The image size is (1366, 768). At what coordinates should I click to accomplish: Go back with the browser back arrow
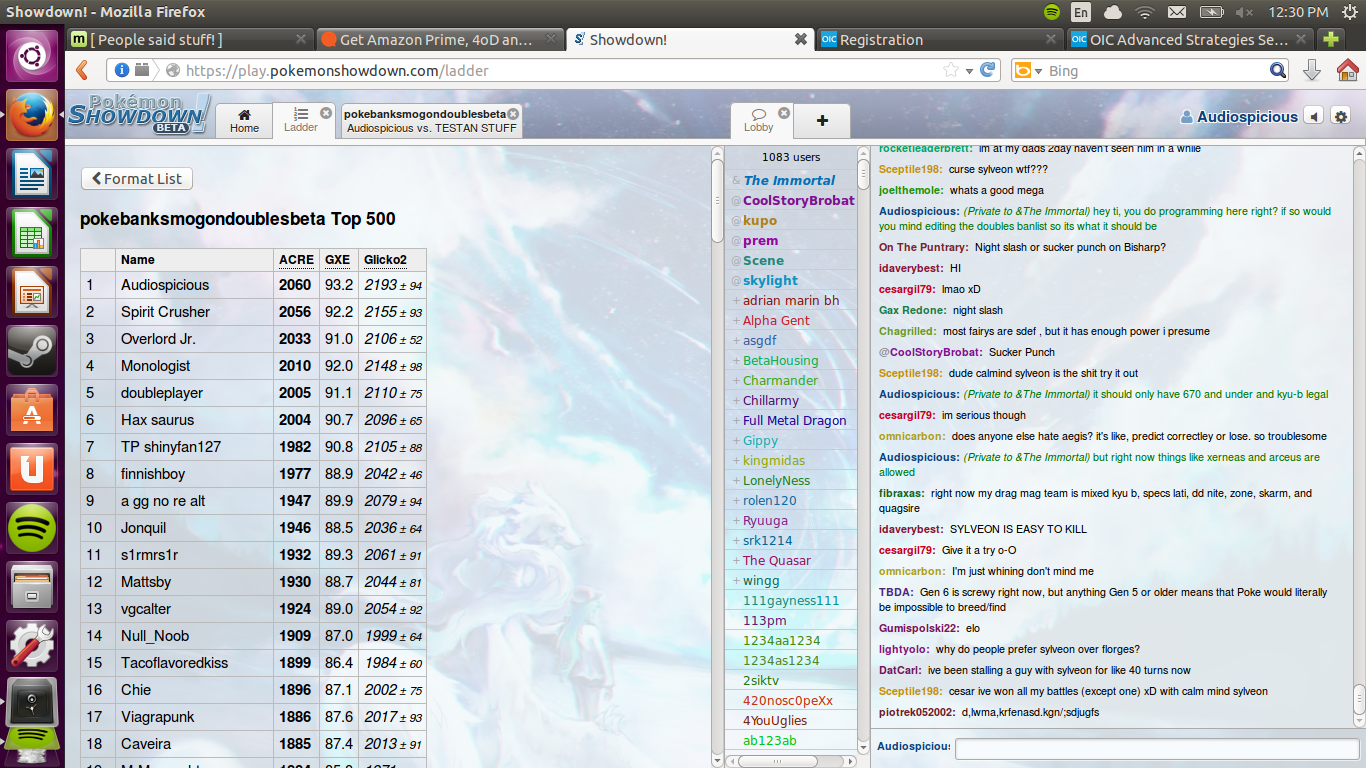82,71
